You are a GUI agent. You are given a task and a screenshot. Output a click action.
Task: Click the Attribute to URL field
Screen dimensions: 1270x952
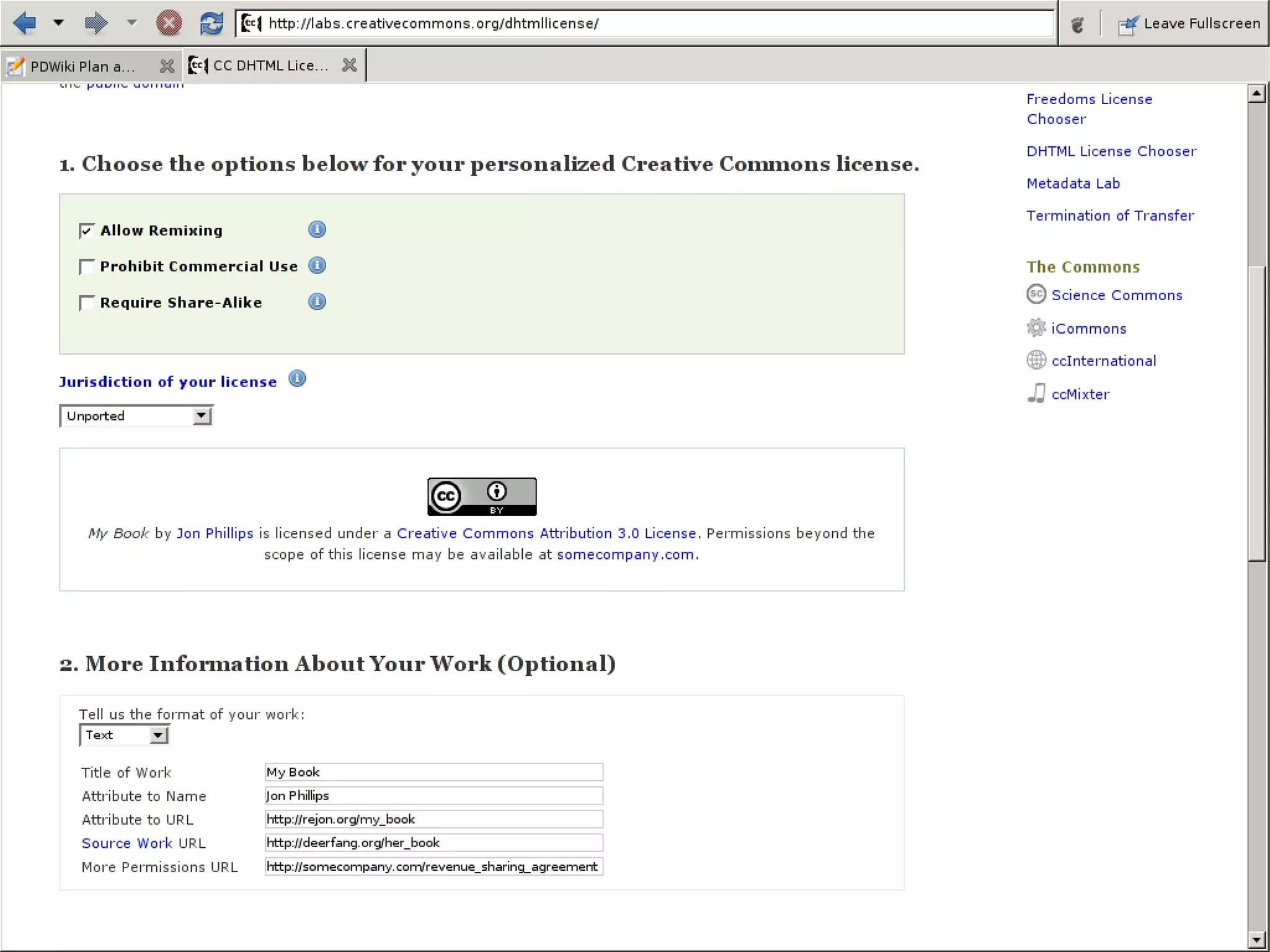coord(434,819)
